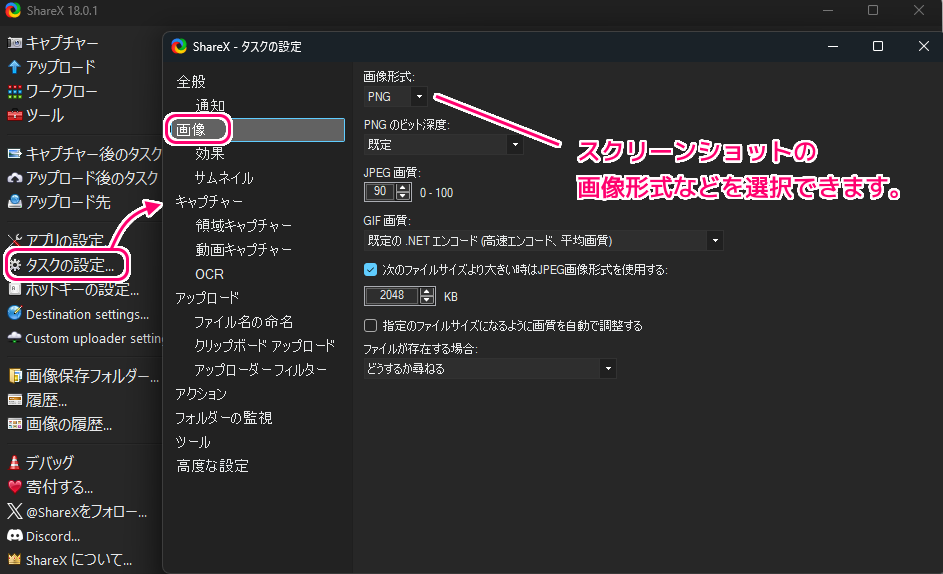Viewport: 943px width, 574px height.
Task: Decrease JPEG画質 value with down arrow
Action: pyautogui.click(x=404, y=196)
